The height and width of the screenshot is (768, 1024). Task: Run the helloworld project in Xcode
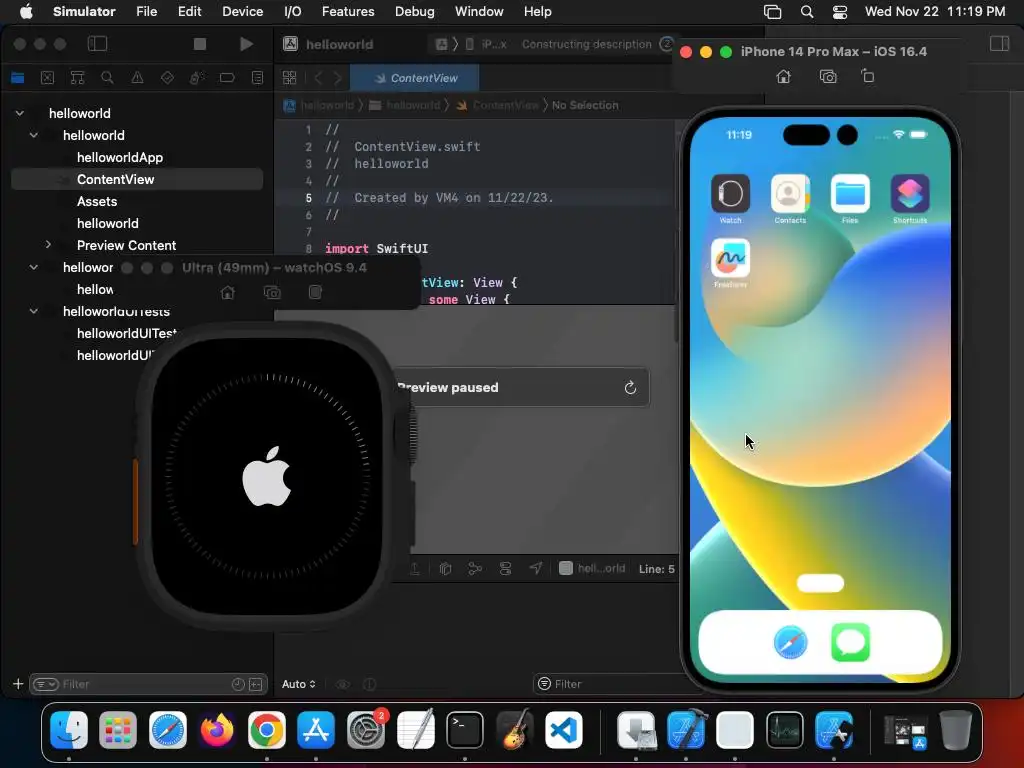[246, 44]
